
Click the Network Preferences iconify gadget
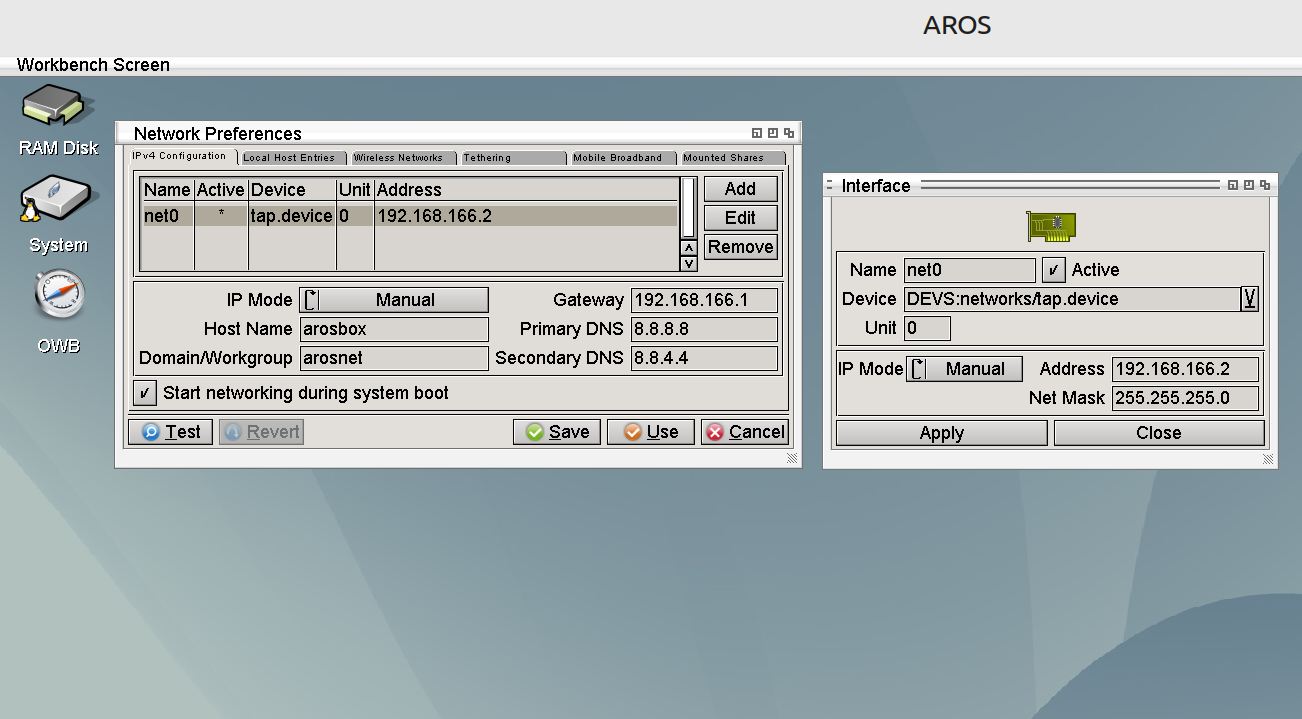(757, 133)
